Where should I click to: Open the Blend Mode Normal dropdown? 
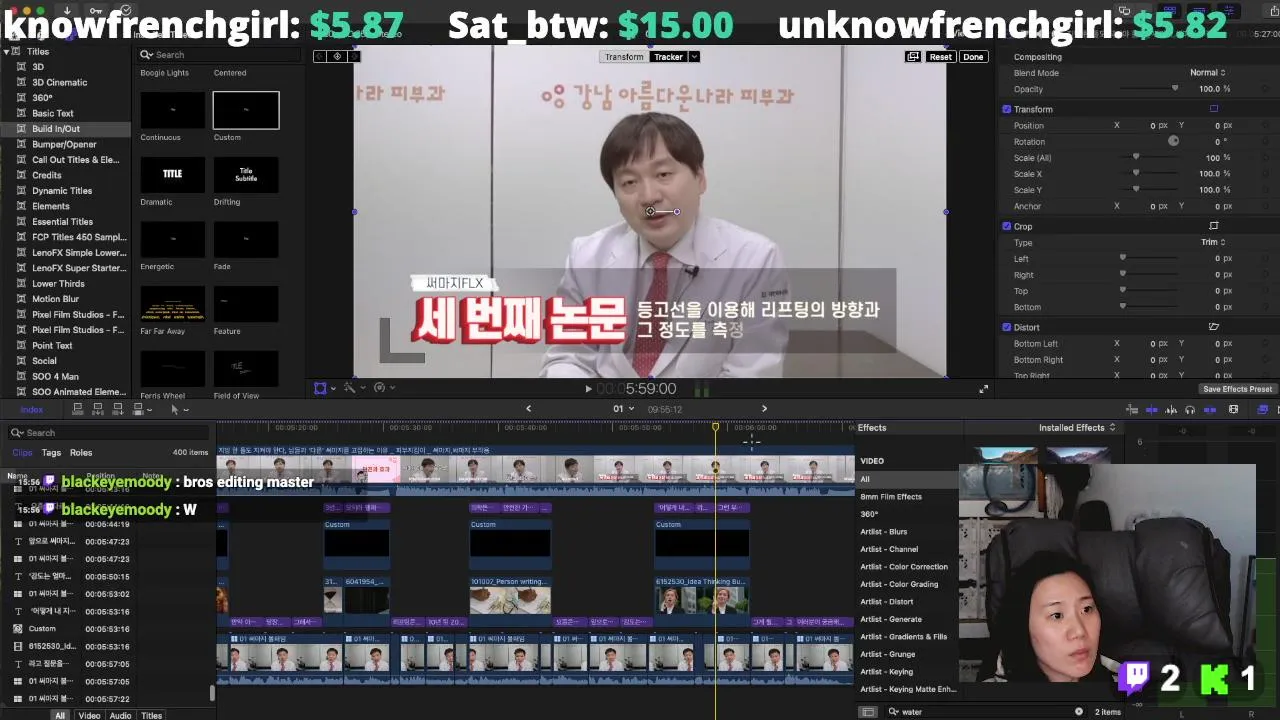(x=1207, y=73)
